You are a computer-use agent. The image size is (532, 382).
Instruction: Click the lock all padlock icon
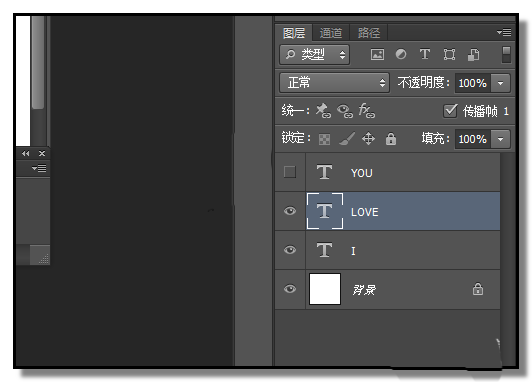coord(391,139)
